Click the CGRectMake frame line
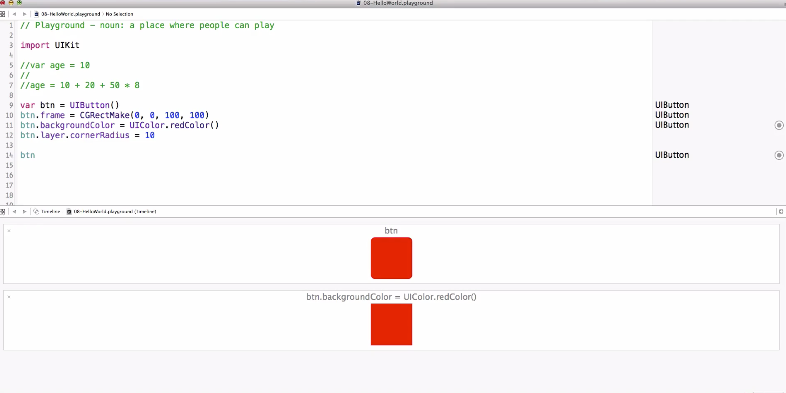 point(114,115)
